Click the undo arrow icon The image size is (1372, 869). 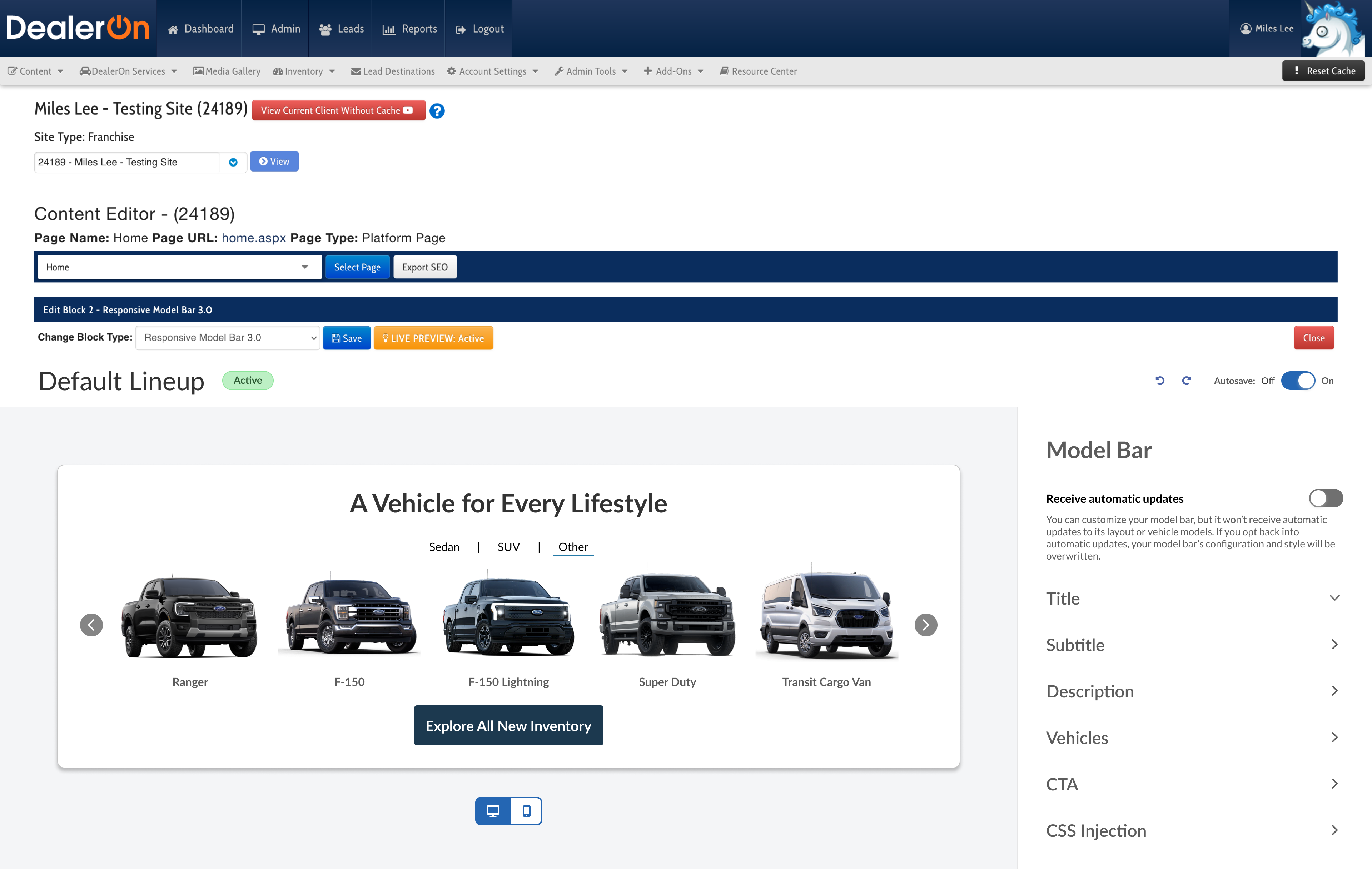(x=1159, y=381)
